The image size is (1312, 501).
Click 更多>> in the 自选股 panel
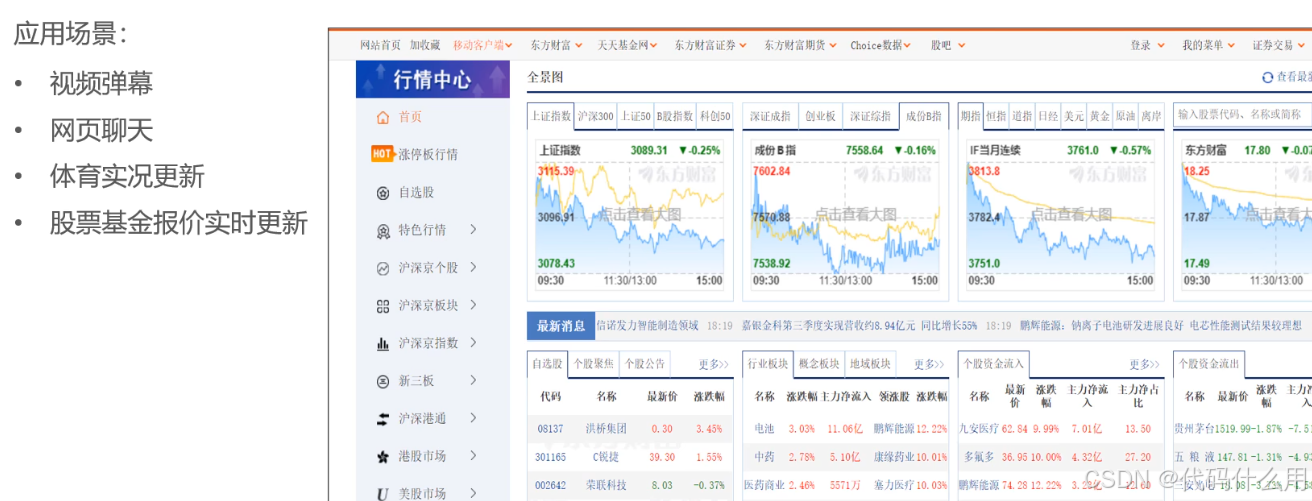pyautogui.click(x=713, y=365)
